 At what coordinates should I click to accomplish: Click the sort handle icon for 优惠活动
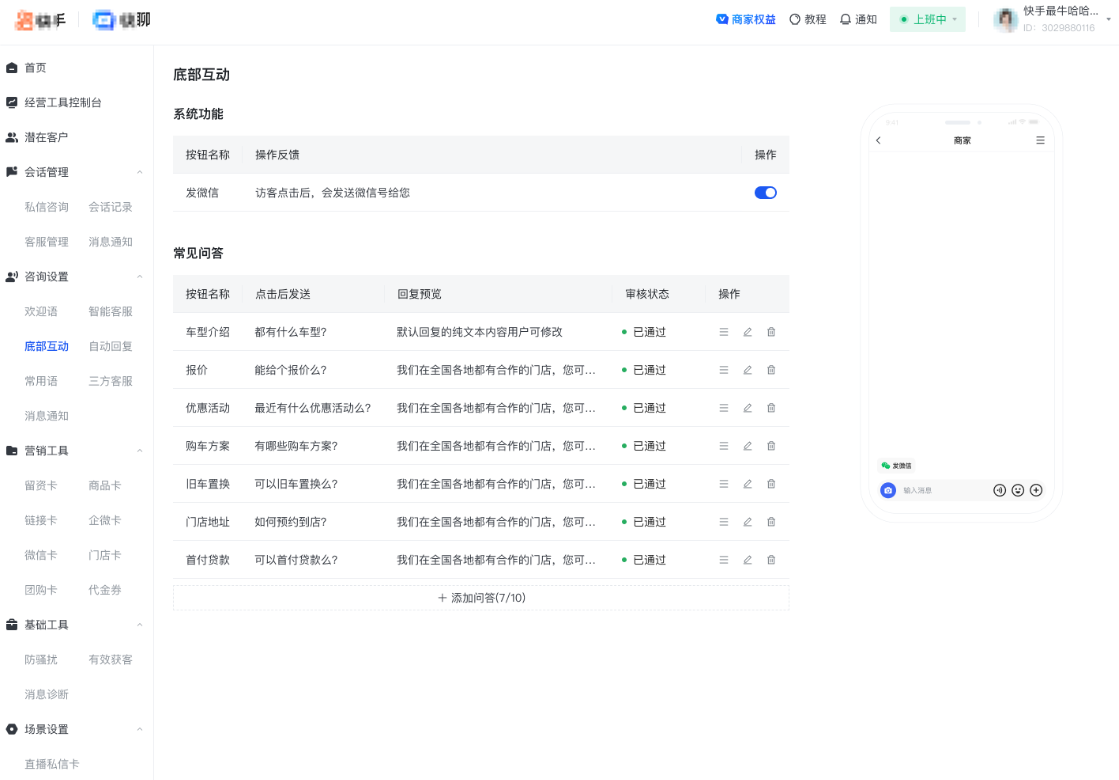pos(723,407)
